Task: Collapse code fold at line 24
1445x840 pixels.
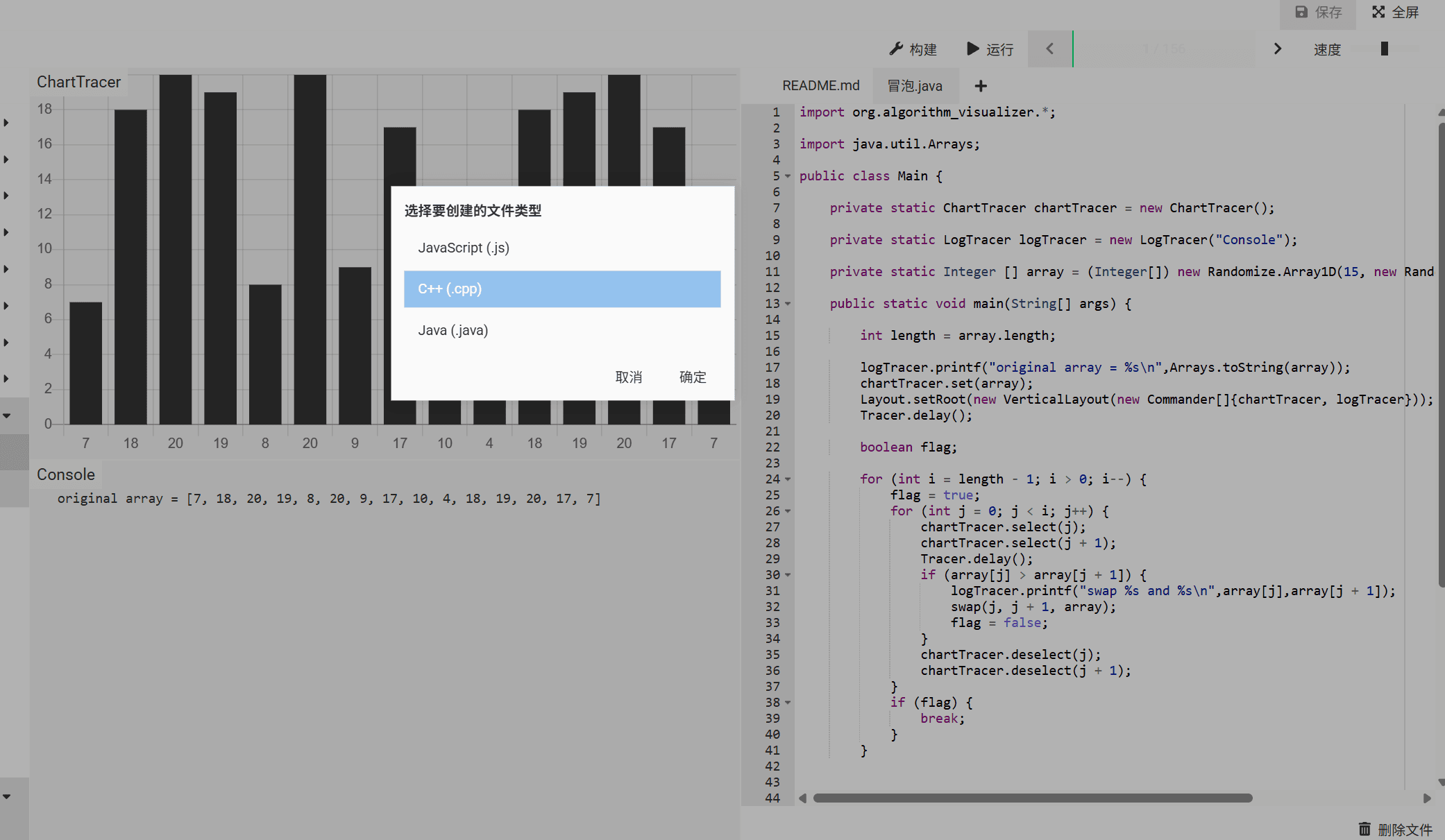Action: (x=788, y=479)
